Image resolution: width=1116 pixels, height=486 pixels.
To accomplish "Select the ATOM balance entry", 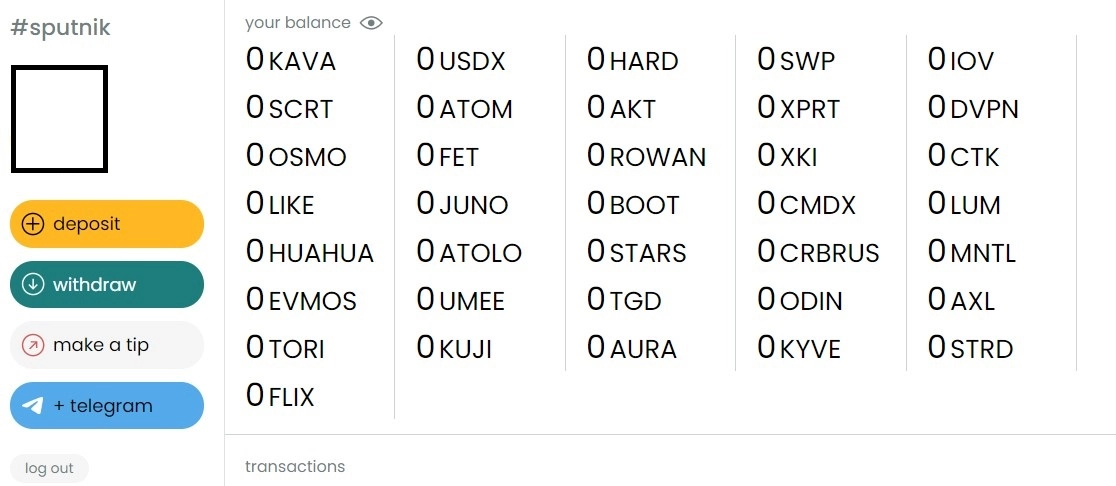I will tap(464, 107).
